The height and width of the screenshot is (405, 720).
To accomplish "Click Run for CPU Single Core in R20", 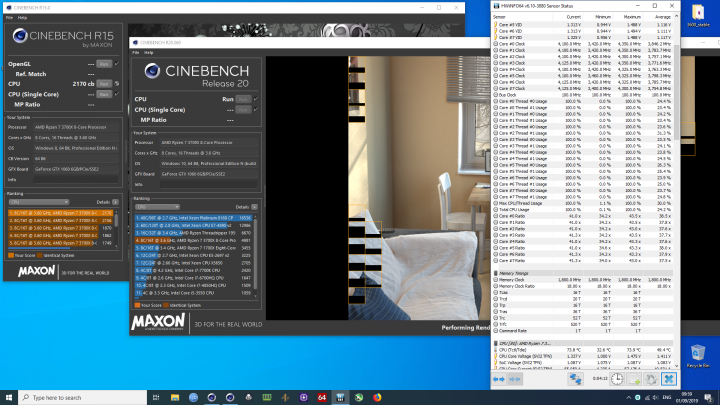I will (243, 110).
